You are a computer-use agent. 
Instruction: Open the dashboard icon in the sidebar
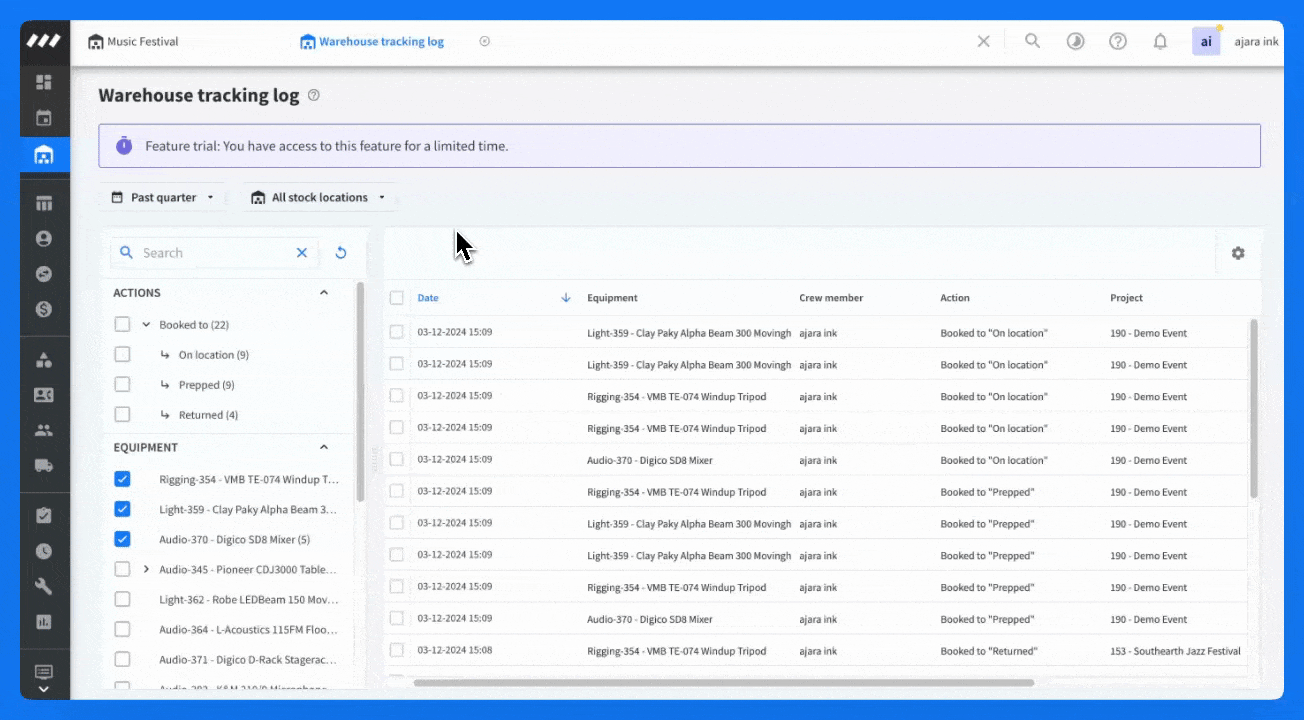[44, 82]
